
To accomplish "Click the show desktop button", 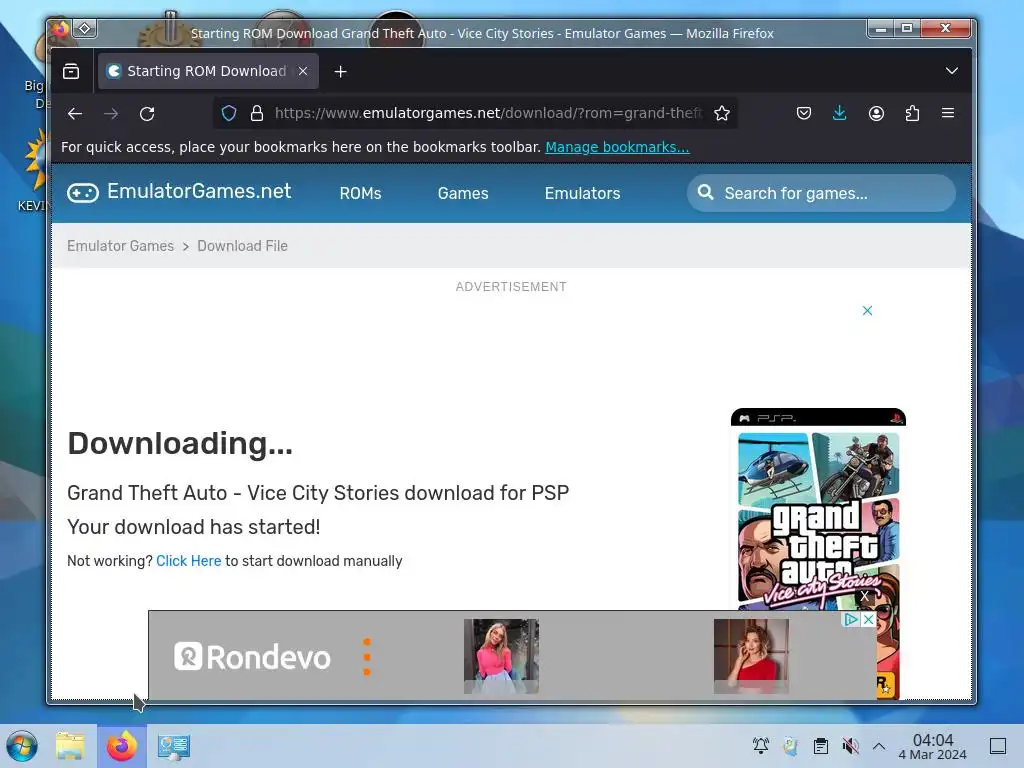I will (x=998, y=746).
